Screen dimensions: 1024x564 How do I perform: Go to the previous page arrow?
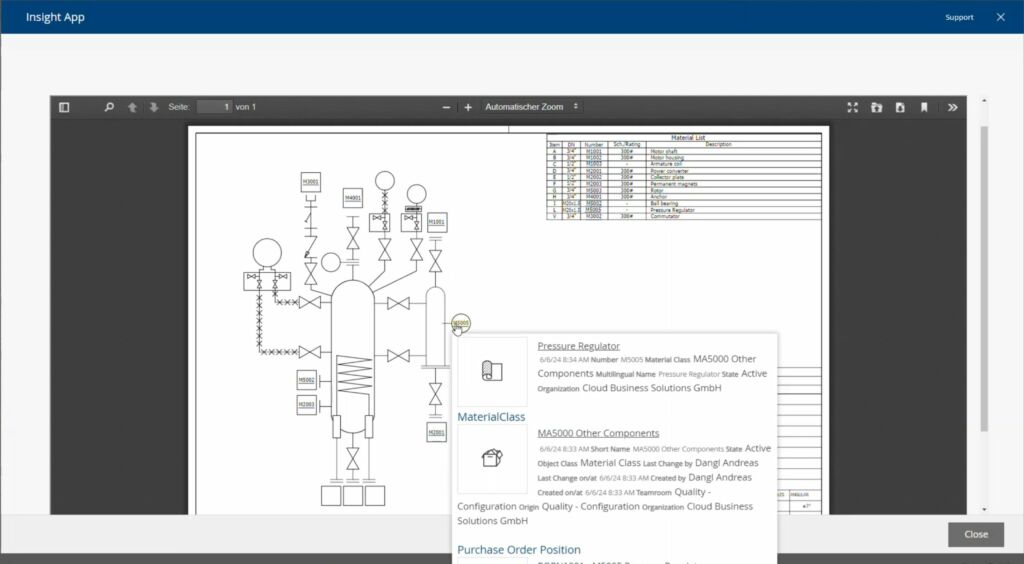pos(132,107)
